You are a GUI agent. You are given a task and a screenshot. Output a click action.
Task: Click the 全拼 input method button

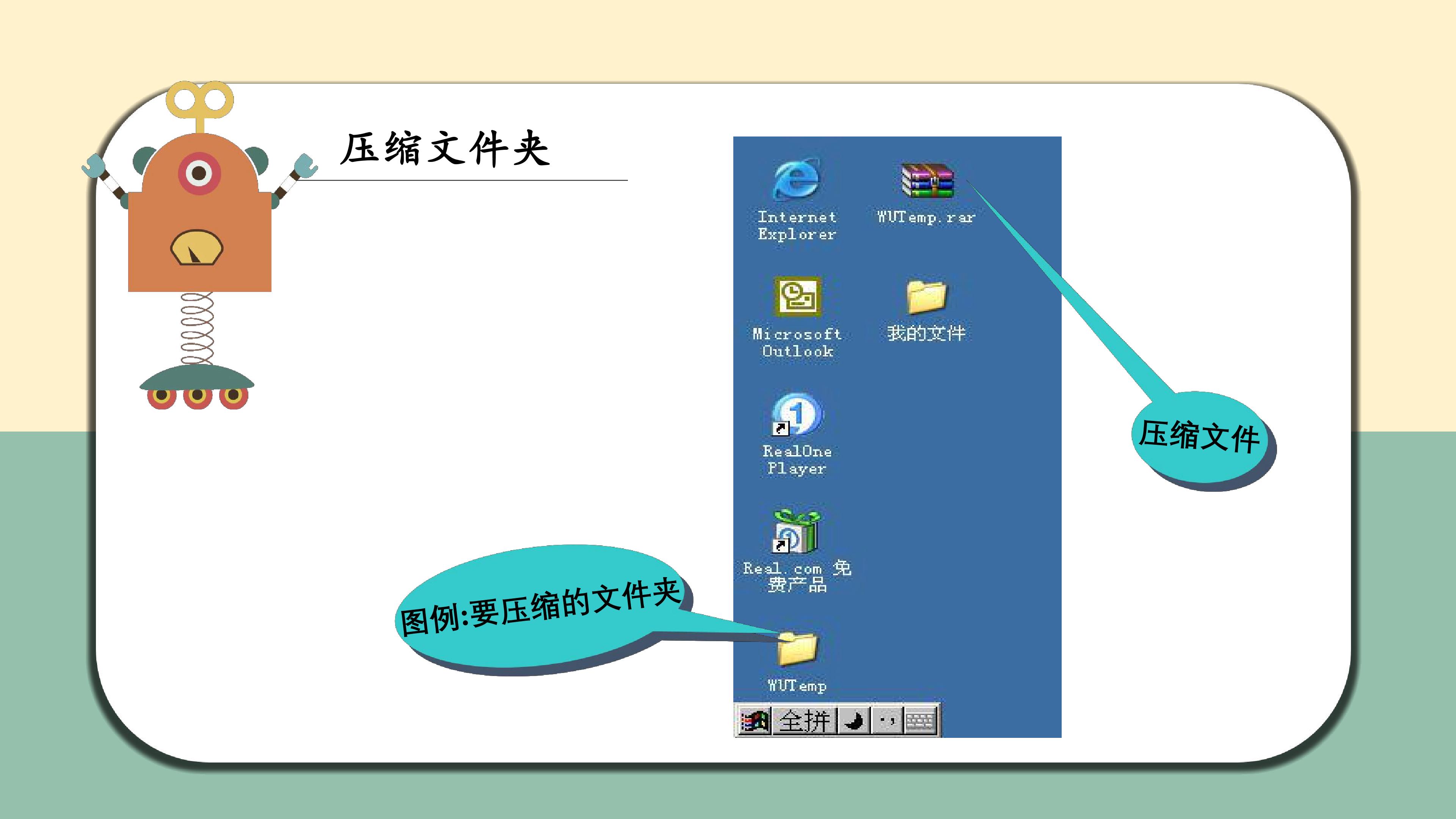[804, 721]
